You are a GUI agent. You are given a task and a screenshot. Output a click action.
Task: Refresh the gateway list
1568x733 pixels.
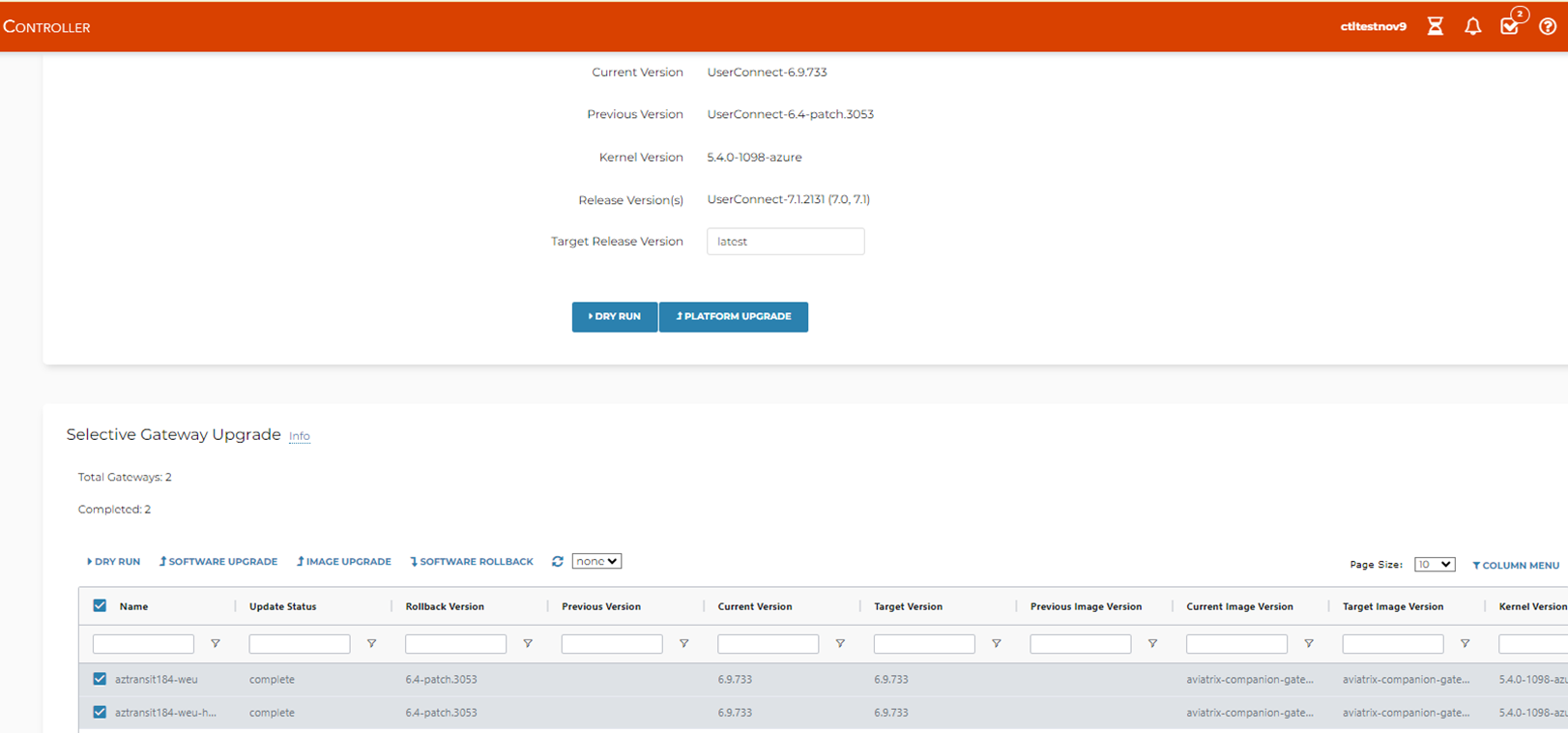[558, 561]
